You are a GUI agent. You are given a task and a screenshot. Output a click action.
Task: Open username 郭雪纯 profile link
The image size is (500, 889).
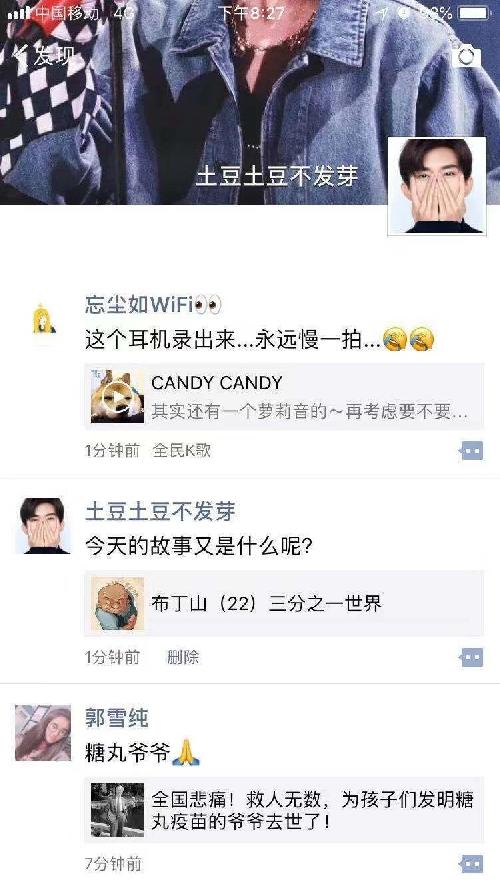117,718
